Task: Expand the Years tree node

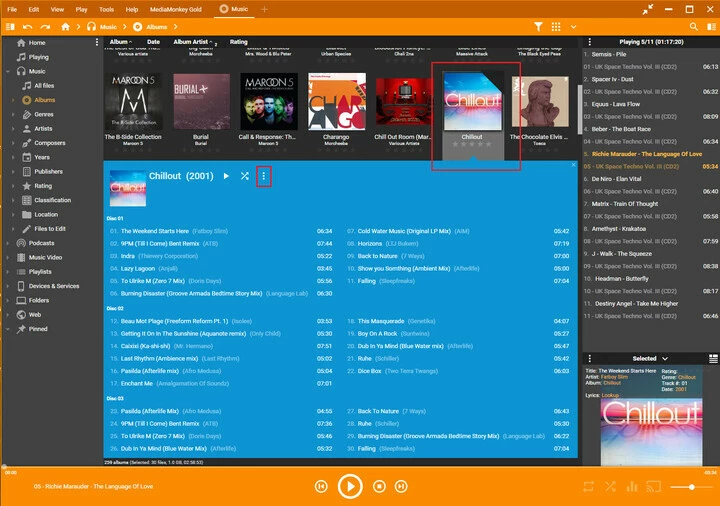Action: [13, 157]
